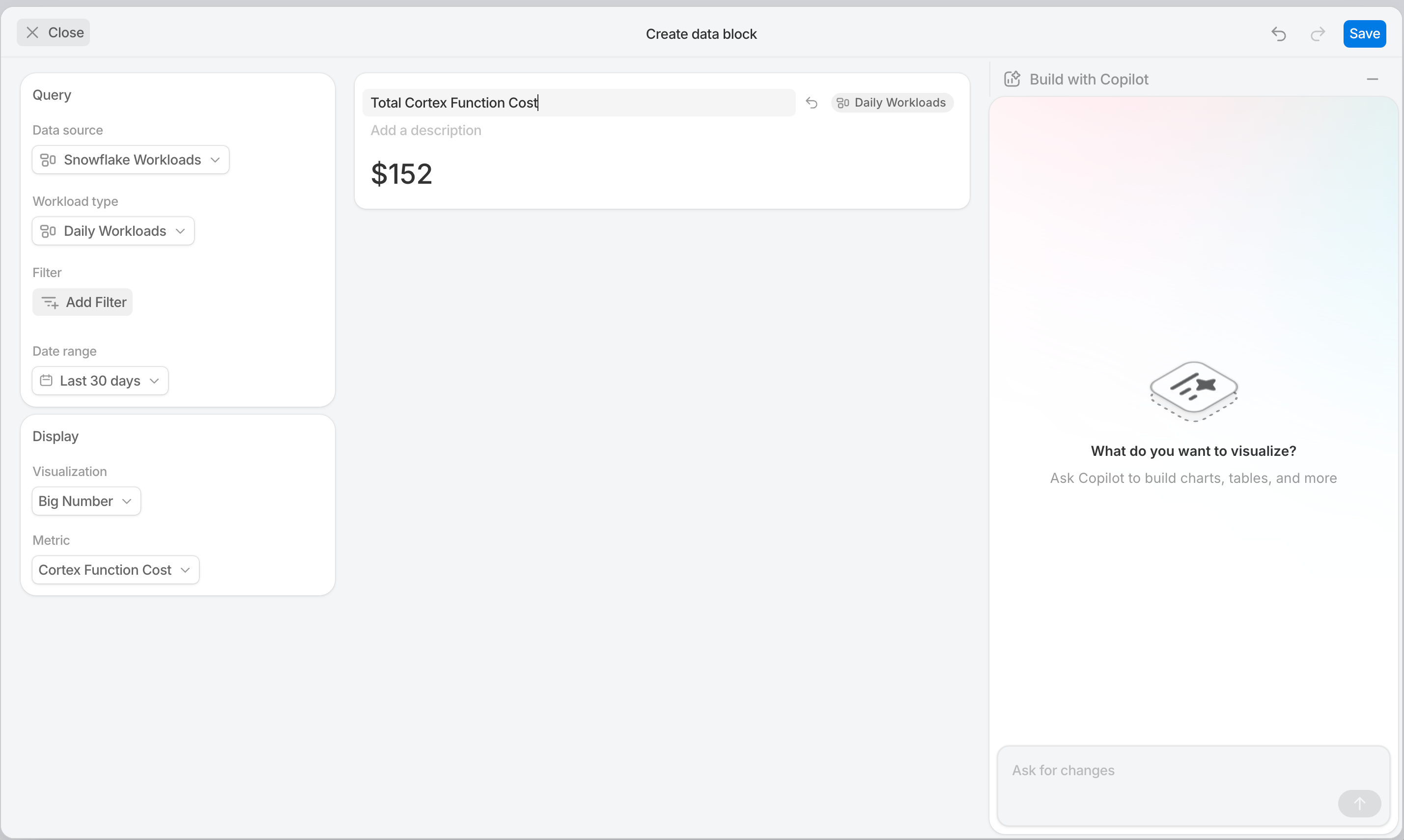Open the Last 30 days date range
Viewport: 1404px width, 840px height.
[100, 380]
